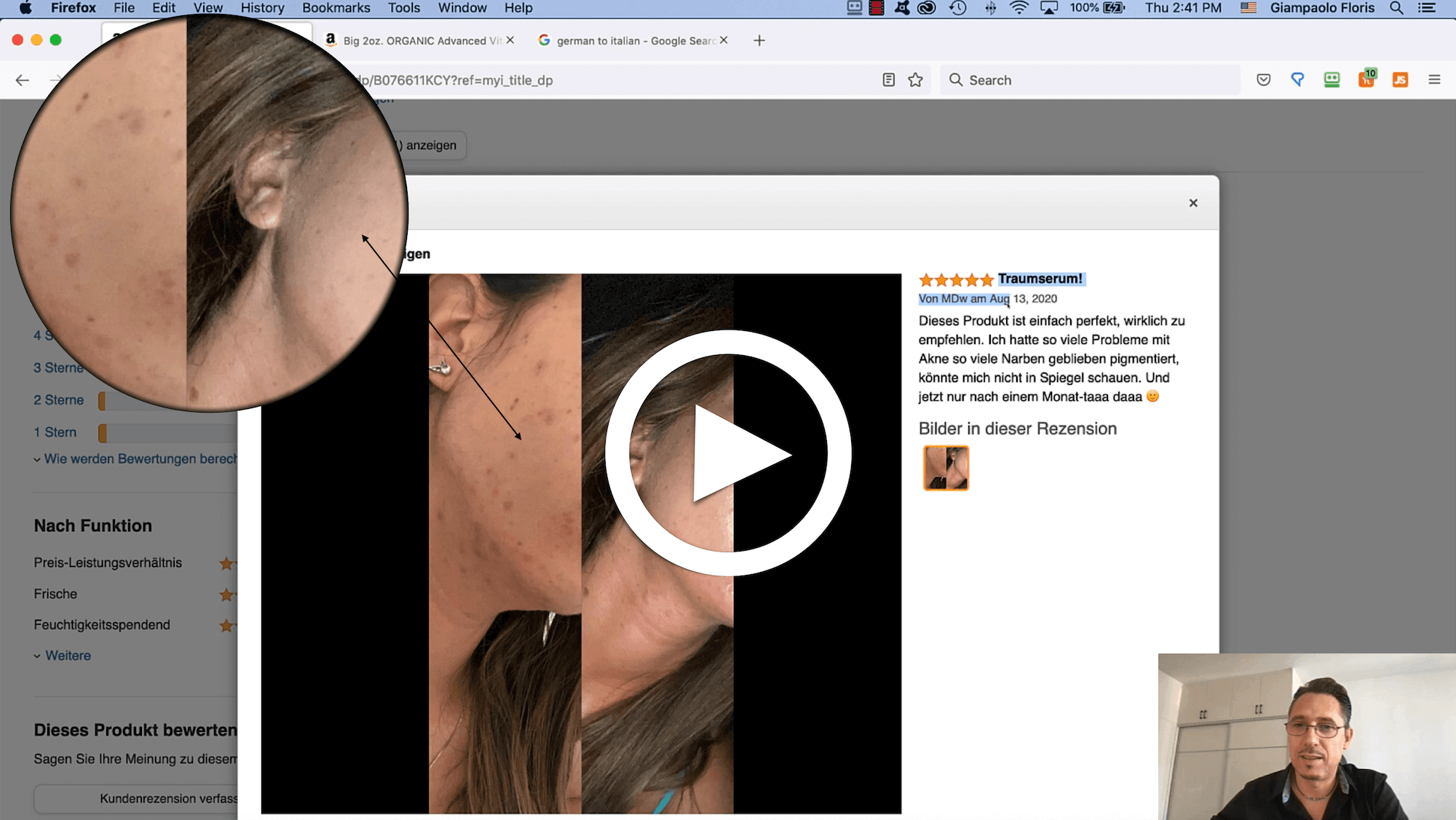Open Reader View icon in address bar
The image size is (1456, 820).
click(888, 80)
